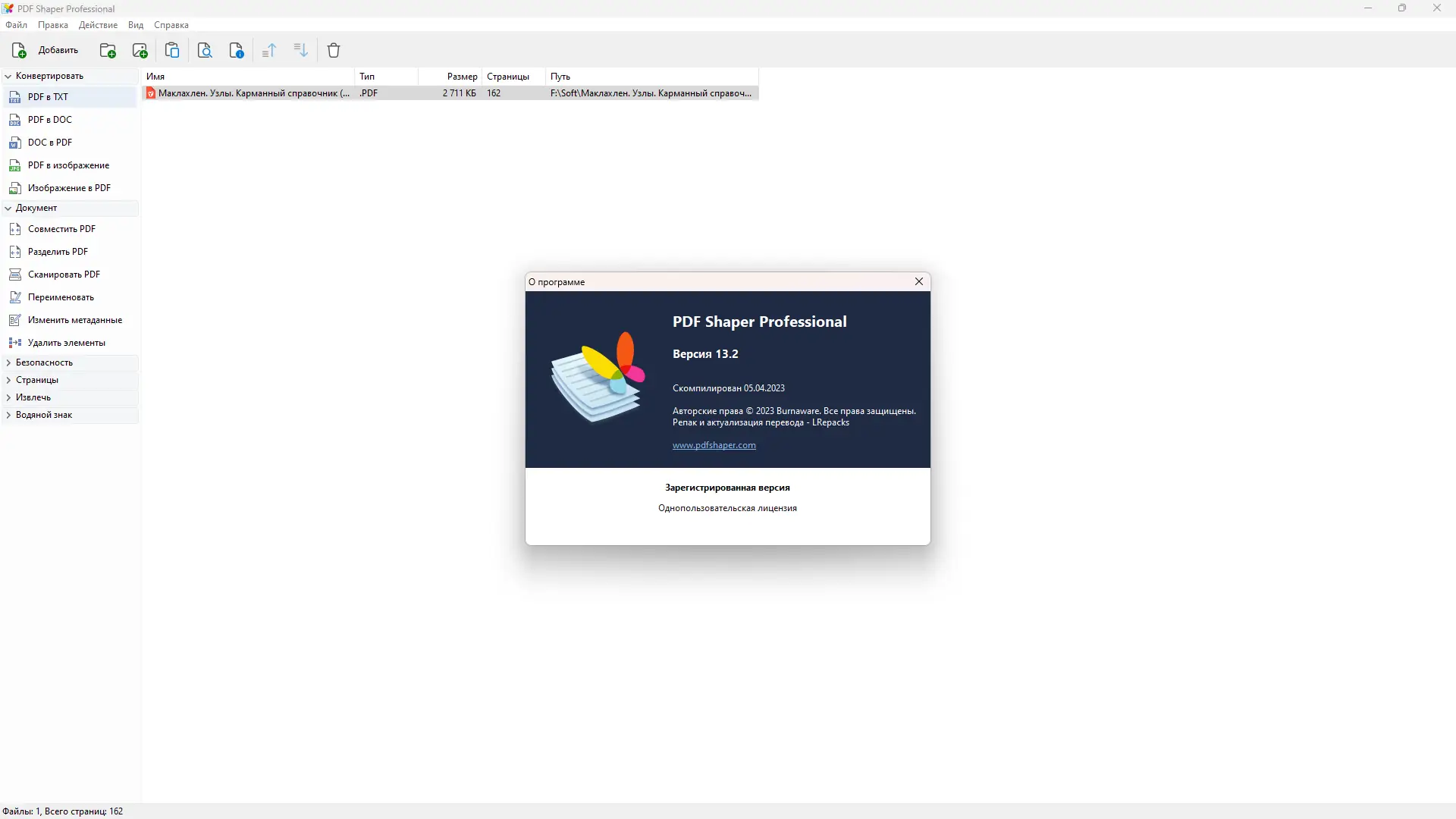The width and height of the screenshot is (1456, 819).
Task: Select Разделить PDF in sidebar
Action: coord(58,252)
